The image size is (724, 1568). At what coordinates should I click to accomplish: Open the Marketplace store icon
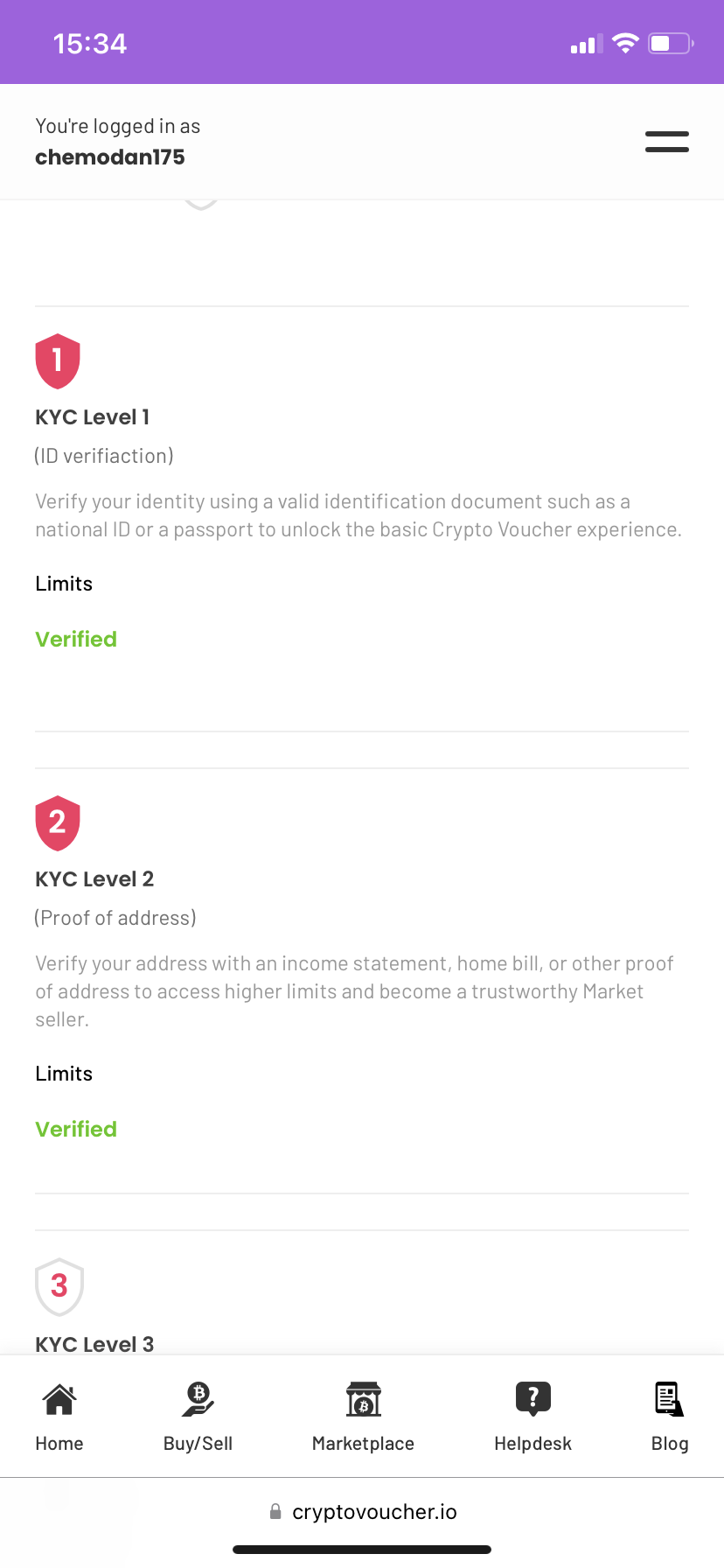[363, 1399]
